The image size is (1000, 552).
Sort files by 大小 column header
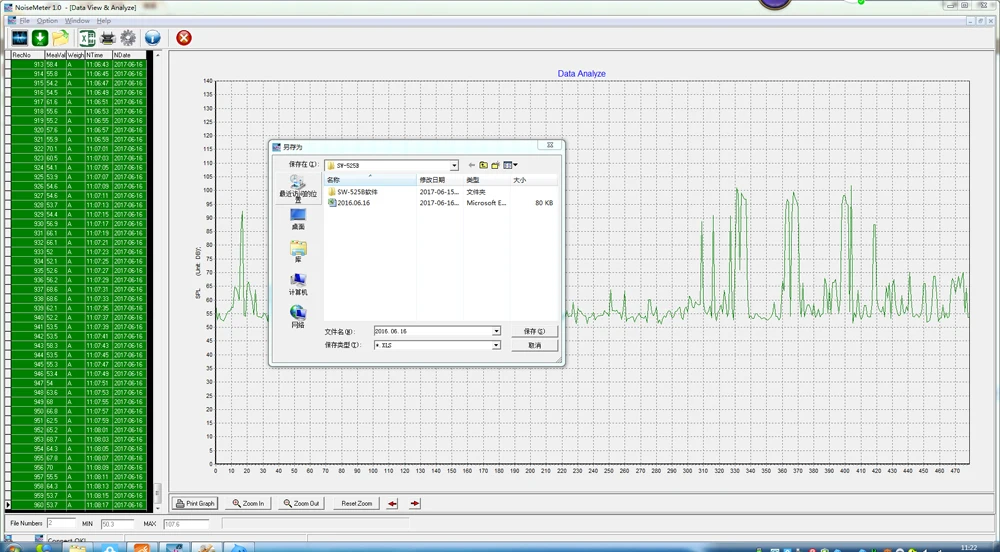click(x=533, y=180)
